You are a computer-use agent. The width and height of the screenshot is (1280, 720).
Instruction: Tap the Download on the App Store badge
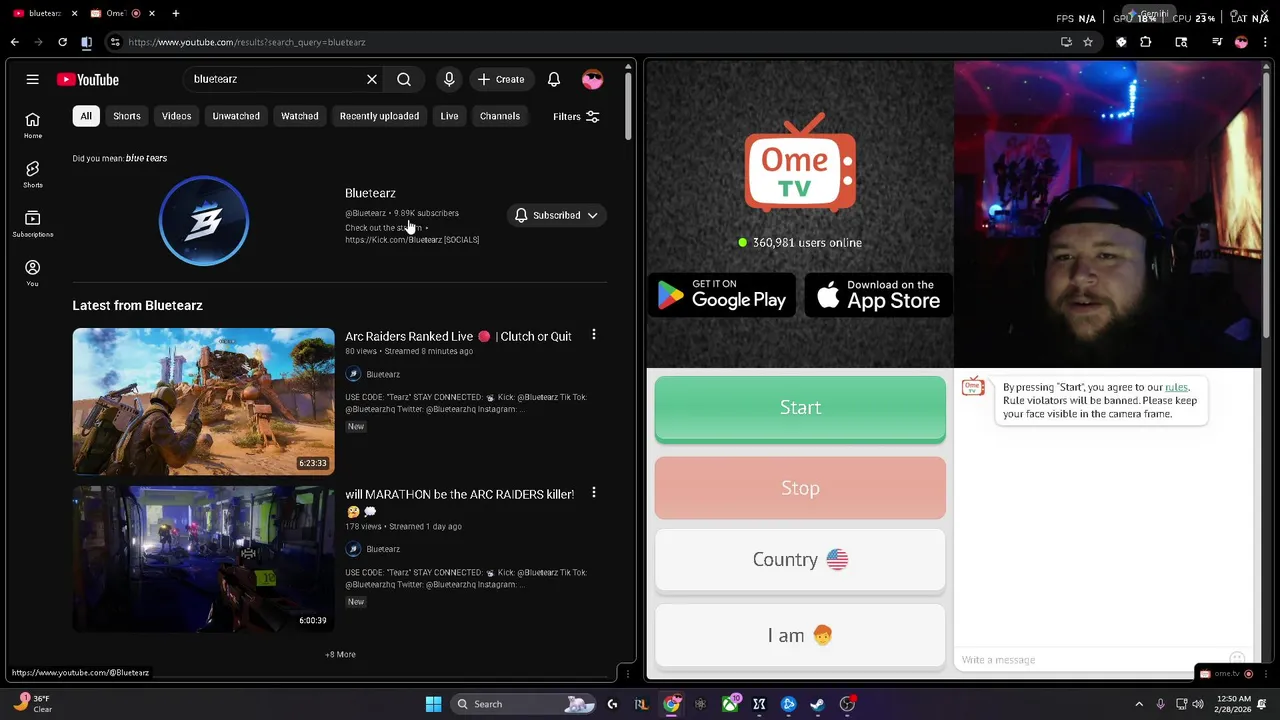pyautogui.click(x=879, y=294)
